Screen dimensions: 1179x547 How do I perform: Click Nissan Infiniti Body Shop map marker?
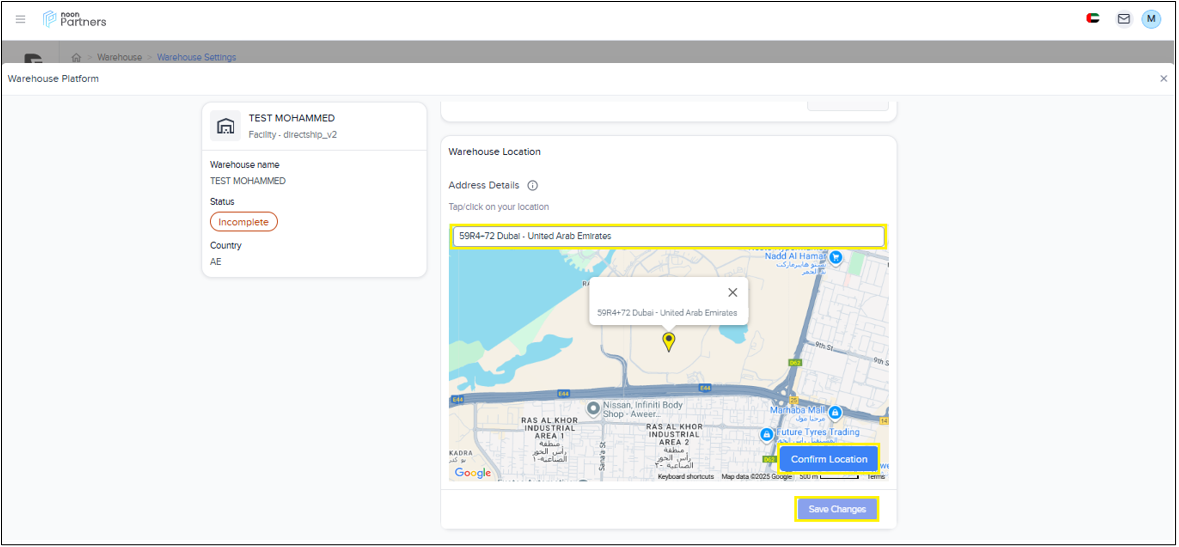tap(593, 408)
